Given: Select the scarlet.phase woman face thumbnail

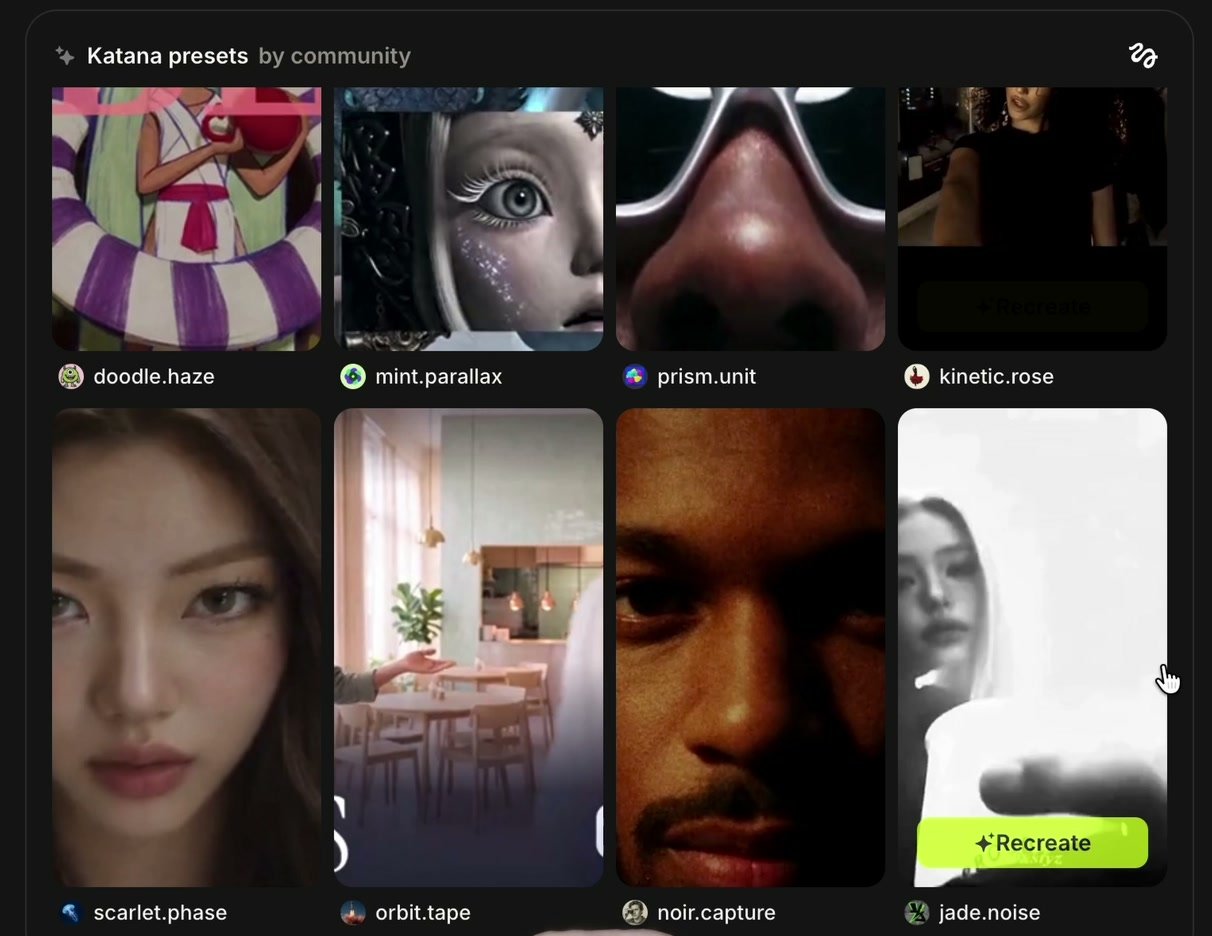Looking at the screenshot, I should [x=187, y=647].
